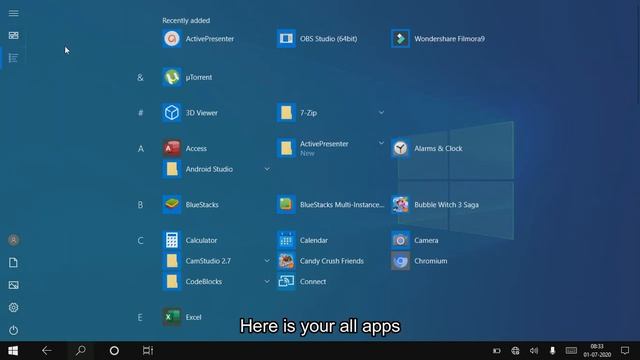
Task: Open BlueStacks Multi-Instance Manager
Action: tap(331, 204)
